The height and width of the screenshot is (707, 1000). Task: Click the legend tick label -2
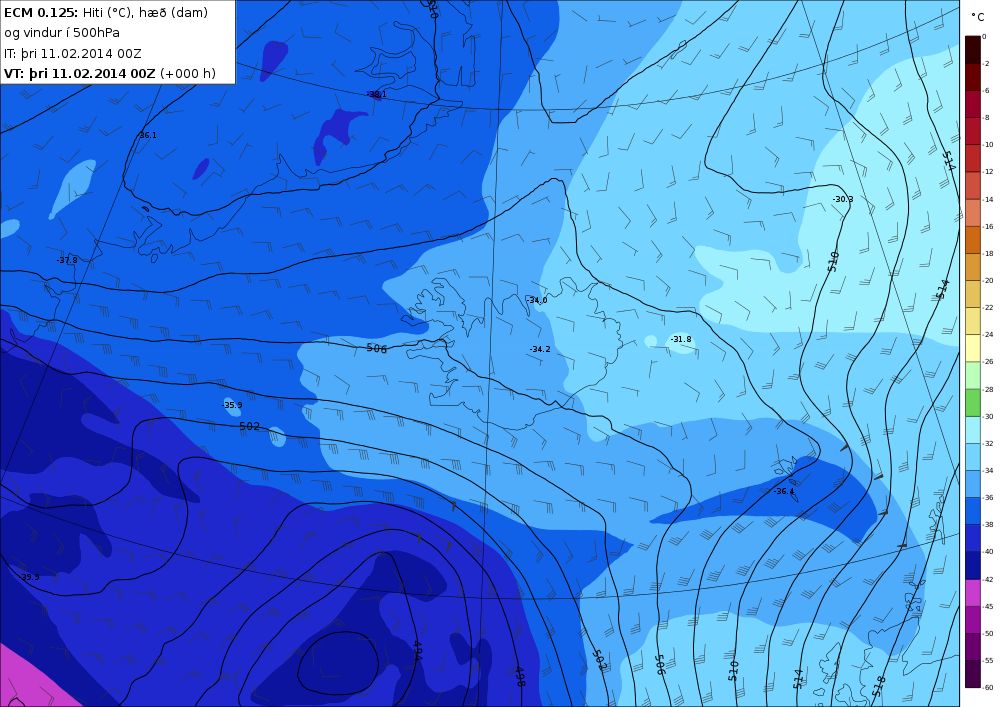(987, 63)
